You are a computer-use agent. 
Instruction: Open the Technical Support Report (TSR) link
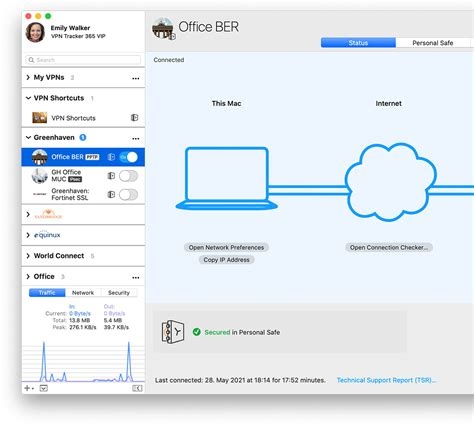pyautogui.click(x=386, y=380)
